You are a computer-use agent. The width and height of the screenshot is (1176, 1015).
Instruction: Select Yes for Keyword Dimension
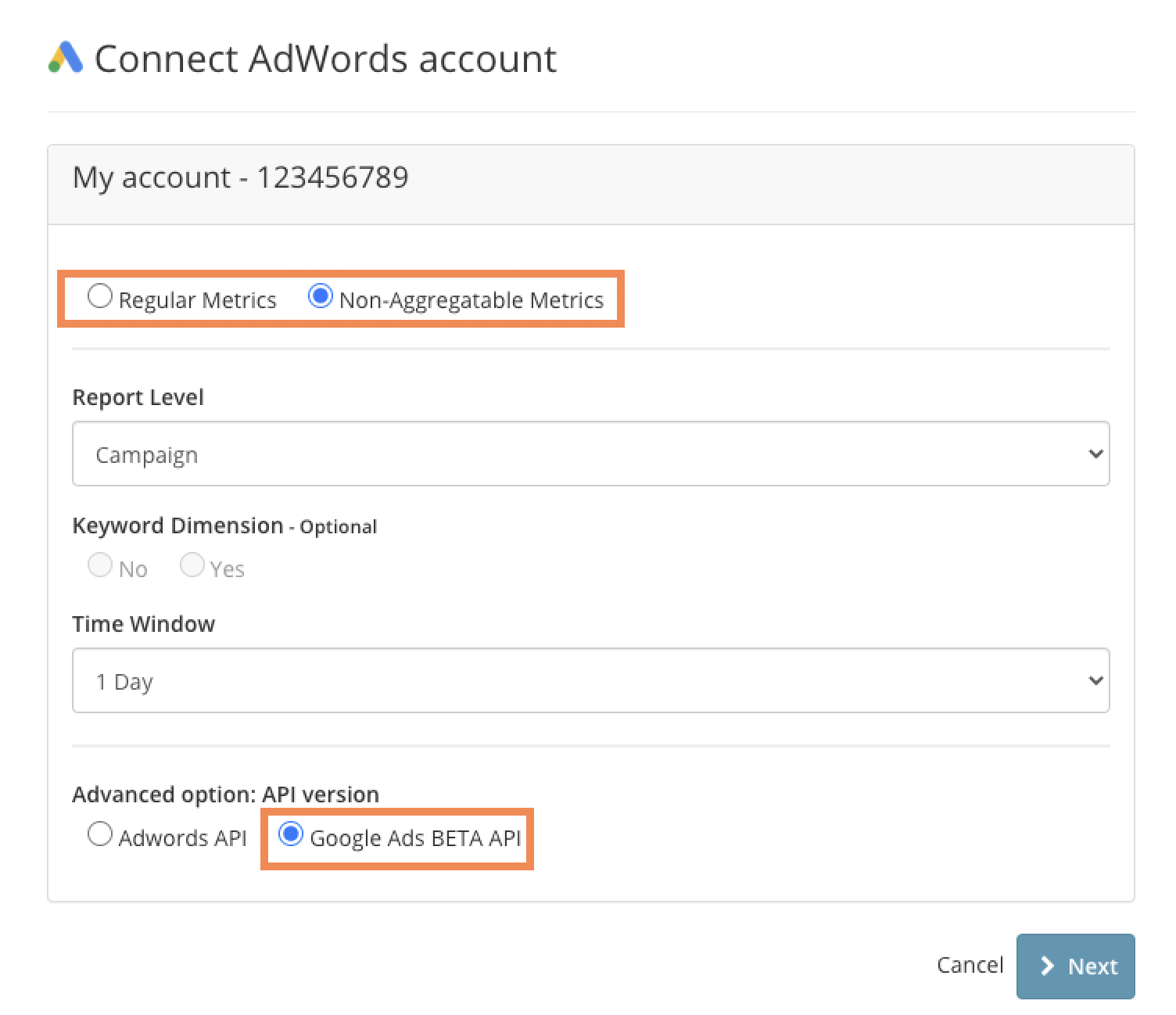click(x=192, y=565)
